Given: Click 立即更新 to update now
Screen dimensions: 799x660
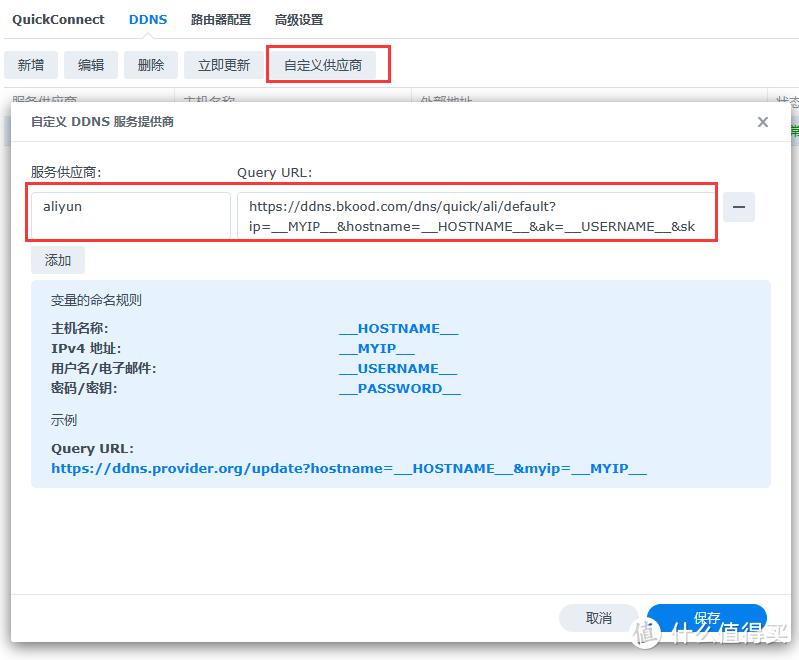Looking at the screenshot, I should pos(224,65).
